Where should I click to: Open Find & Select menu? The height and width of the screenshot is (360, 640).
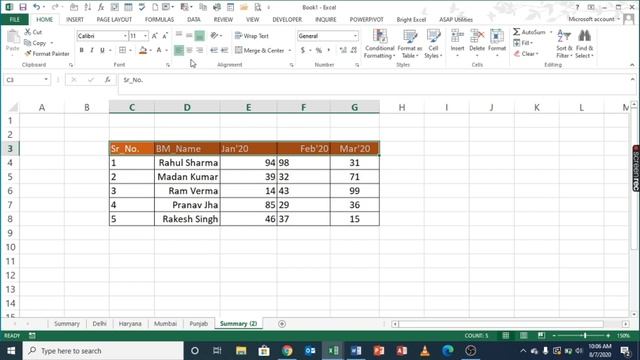click(584, 44)
